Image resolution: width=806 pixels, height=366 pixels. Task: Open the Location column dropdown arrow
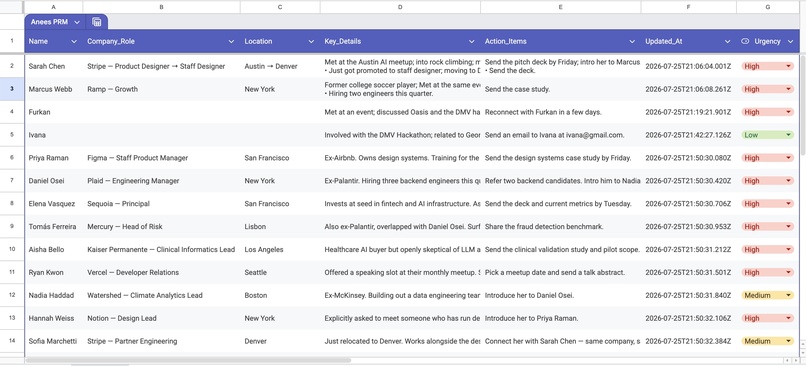pos(311,42)
